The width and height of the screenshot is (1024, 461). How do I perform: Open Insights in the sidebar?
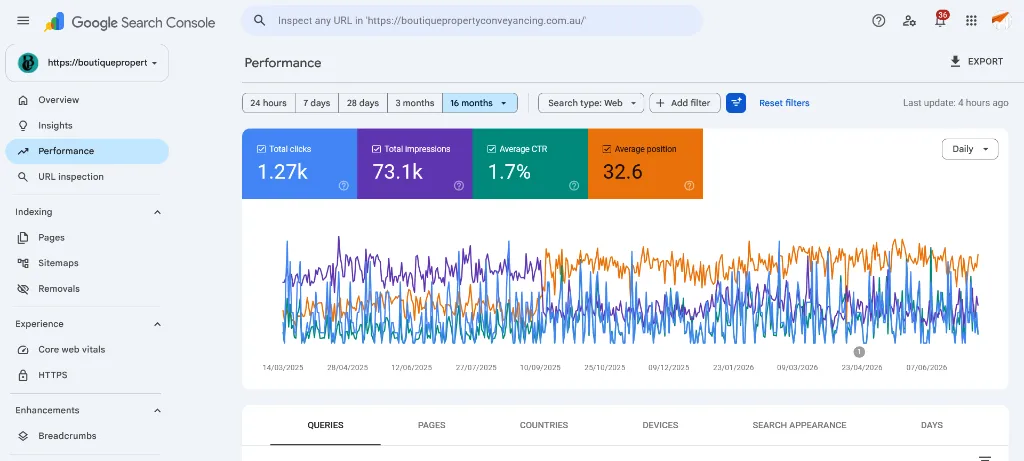pyautogui.click(x=87, y=125)
